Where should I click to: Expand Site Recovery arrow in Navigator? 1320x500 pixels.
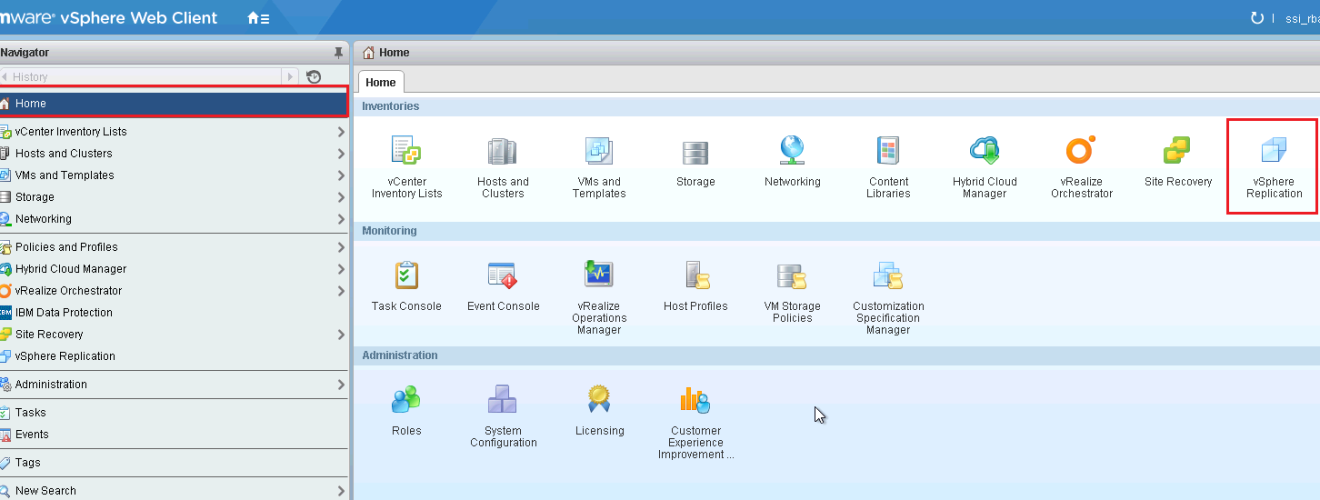pyautogui.click(x=341, y=335)
